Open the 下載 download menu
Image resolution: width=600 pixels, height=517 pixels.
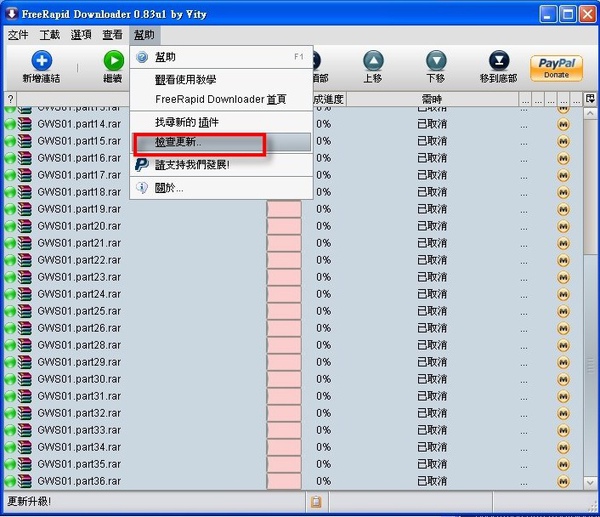pos(49,35)
